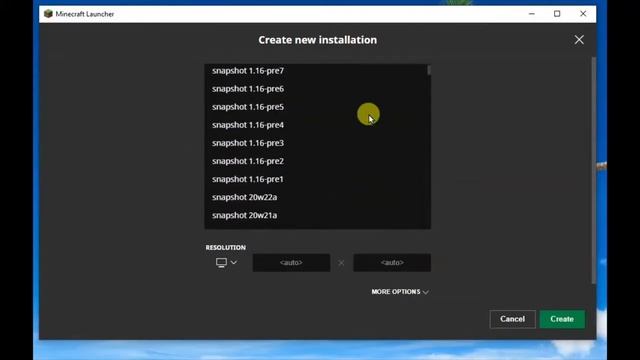
Task: Click the Cancel button
Action: click(512, 319)
